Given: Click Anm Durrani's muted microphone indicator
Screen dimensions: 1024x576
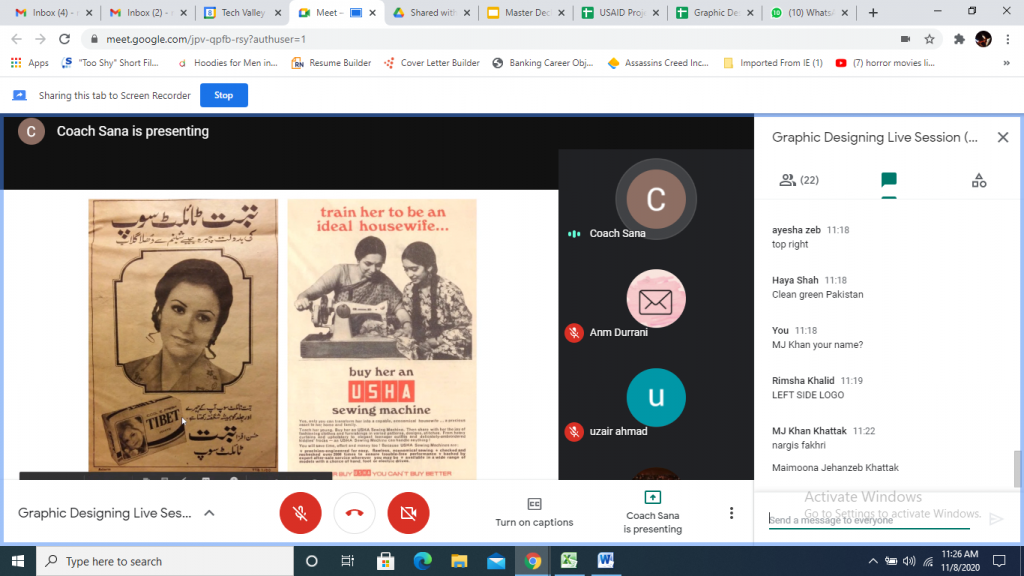Looking at the screenshot, I should (x=574, y=332).
